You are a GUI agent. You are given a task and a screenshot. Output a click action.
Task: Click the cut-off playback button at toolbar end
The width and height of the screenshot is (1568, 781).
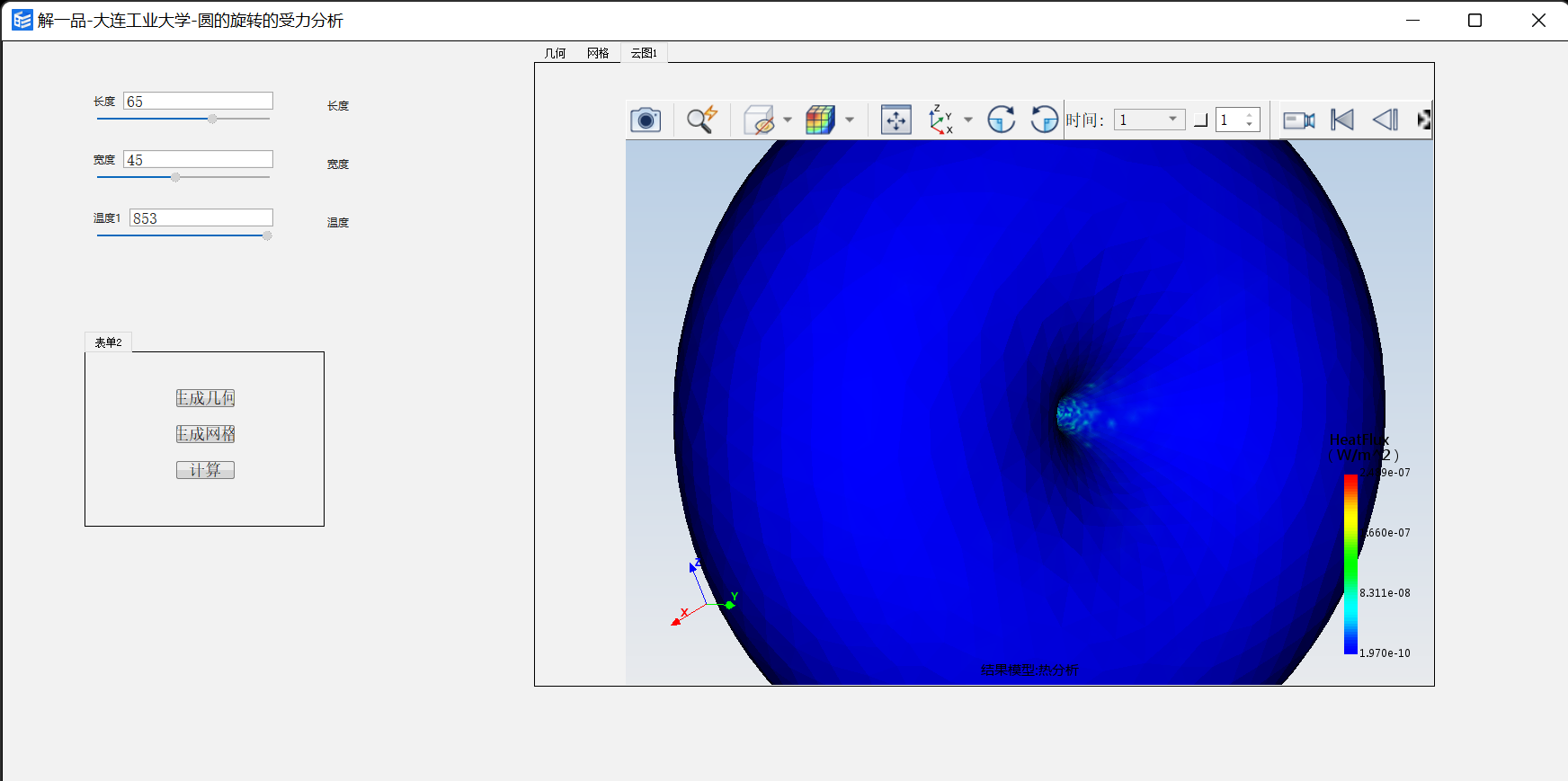[x=1424, y=120]
